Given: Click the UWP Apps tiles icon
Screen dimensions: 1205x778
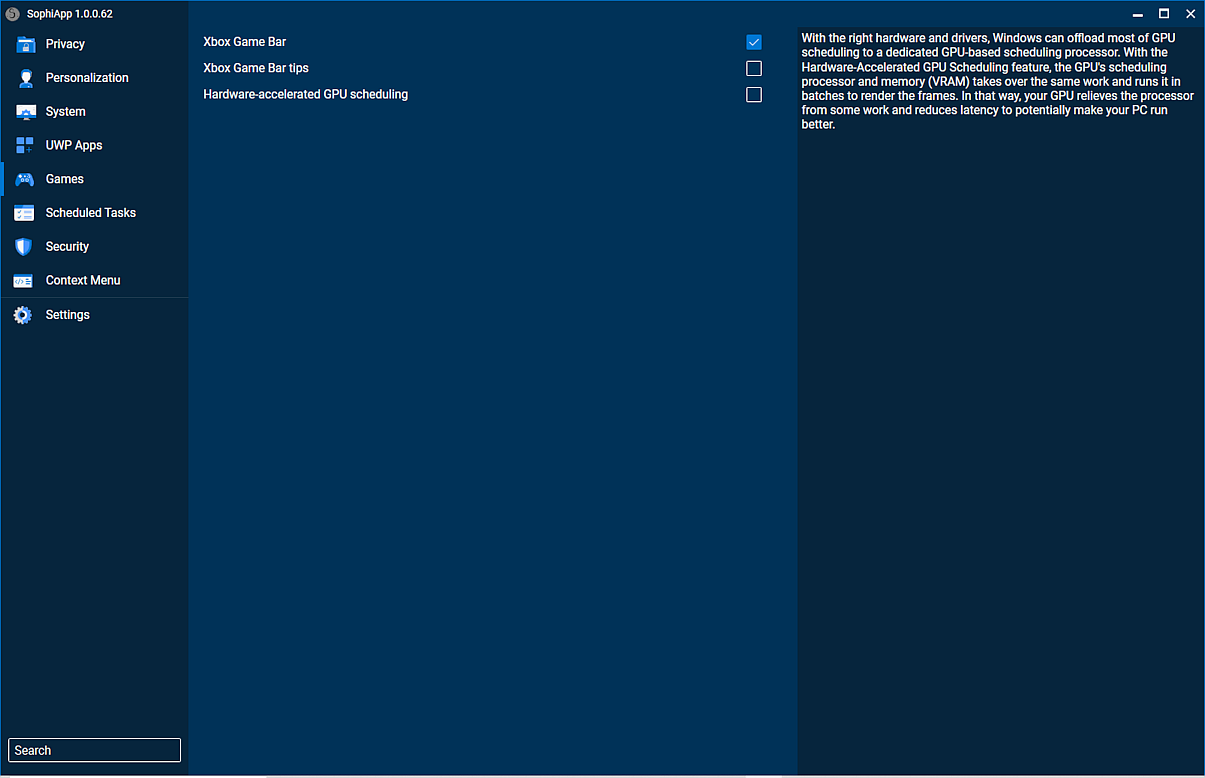Looking at the screenshot, I should [25, 145].
